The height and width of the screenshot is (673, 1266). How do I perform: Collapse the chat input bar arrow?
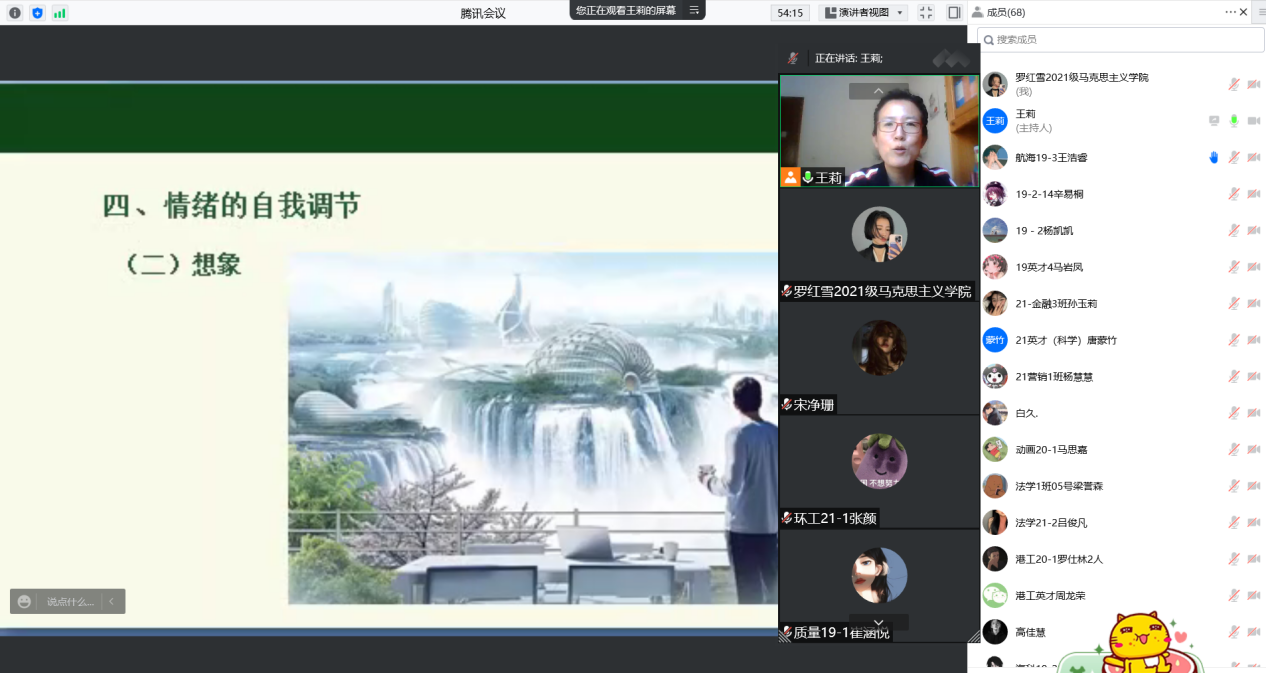click(x=112, y=602)
